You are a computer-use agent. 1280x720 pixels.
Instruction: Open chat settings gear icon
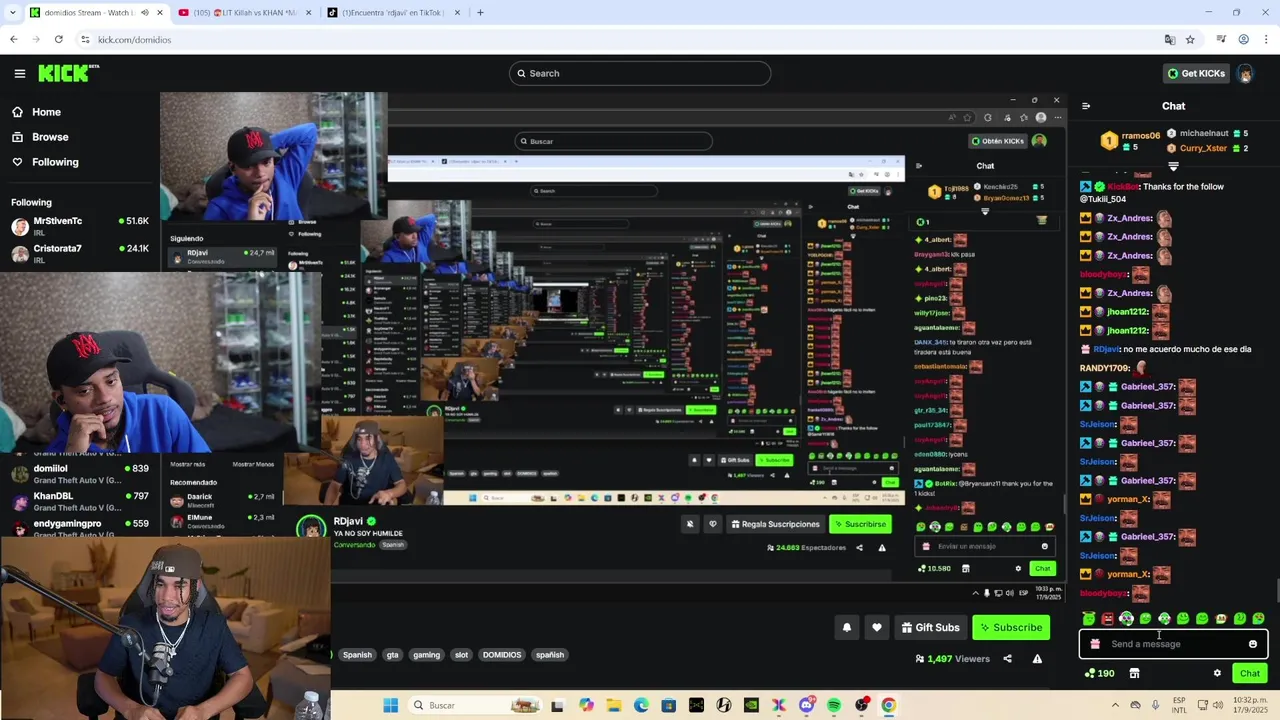coord(1217,673)
